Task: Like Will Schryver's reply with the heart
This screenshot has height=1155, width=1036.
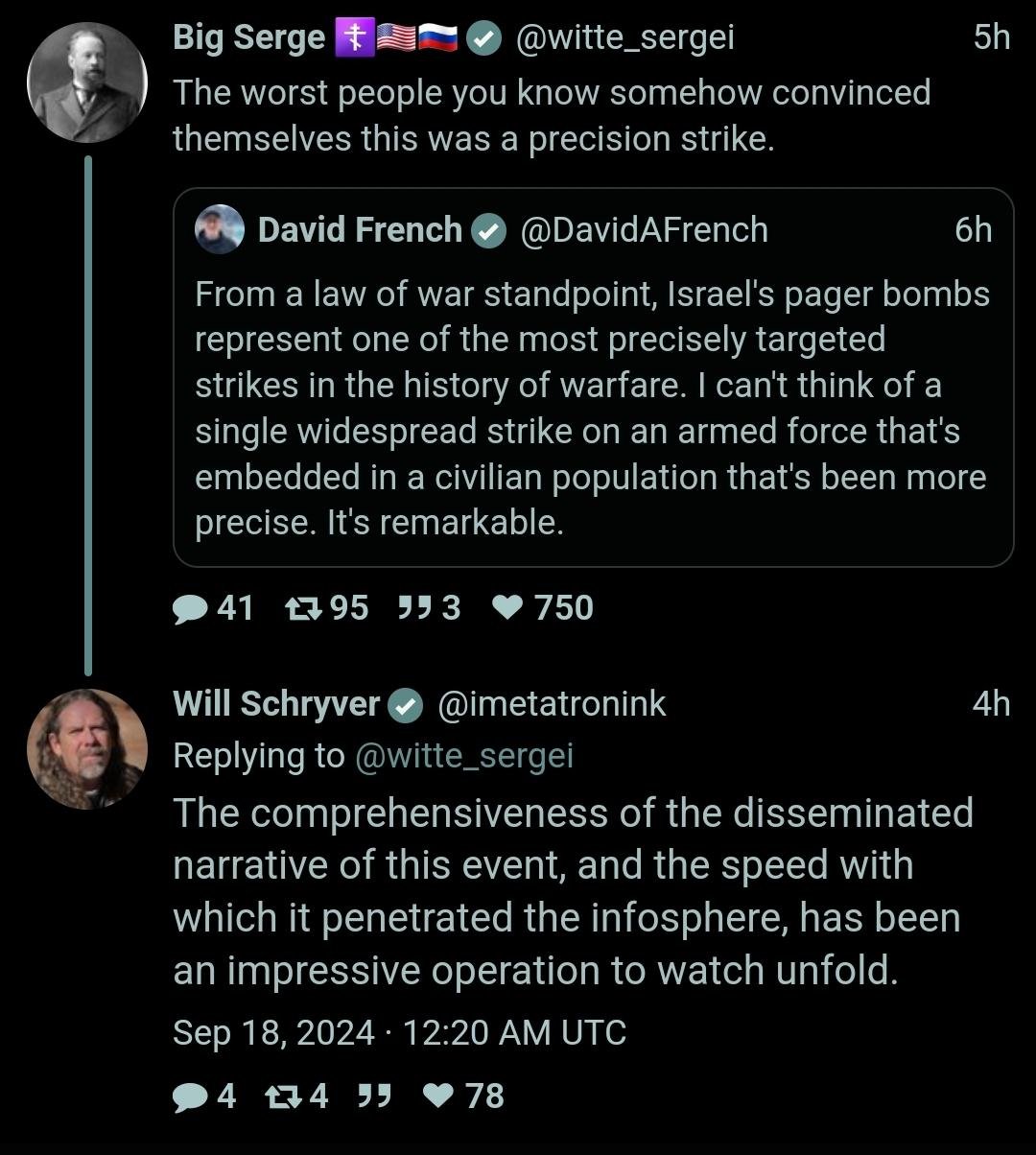Action: [x=439, y=1096]
